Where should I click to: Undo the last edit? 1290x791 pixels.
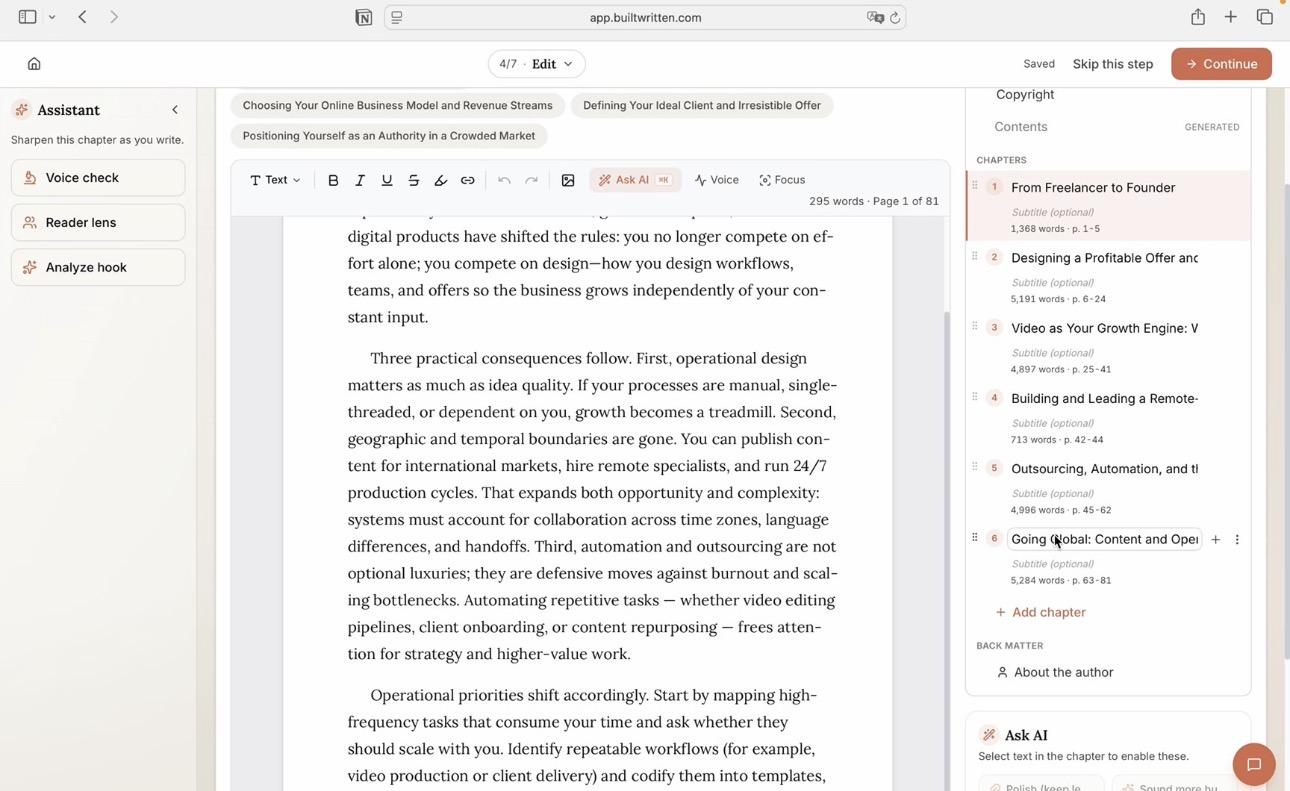point(504,180)
